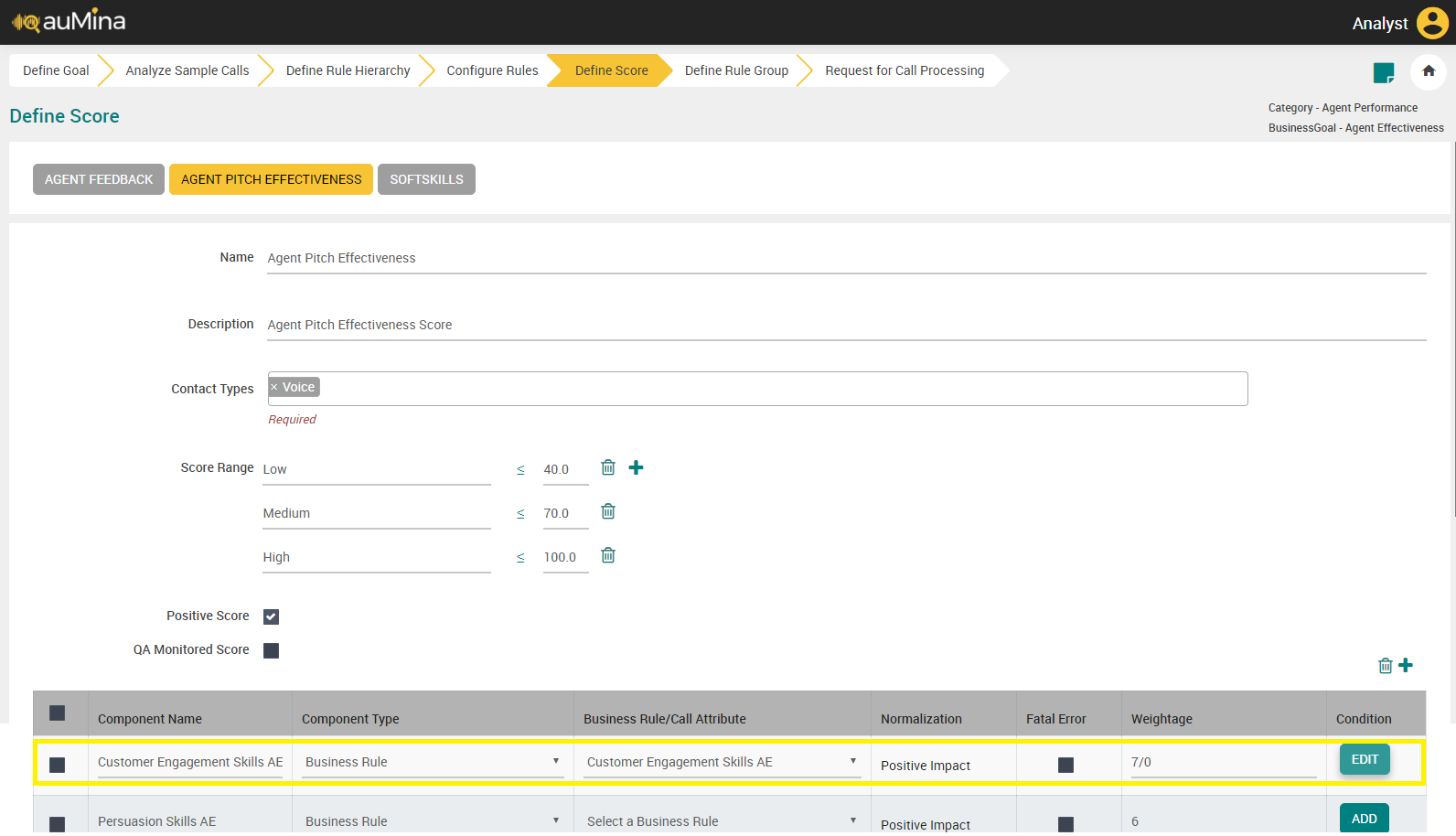Enable the QA Monitored Score checkbox
The width and height of the screenshot is (1456, 836).
[271, 650]
